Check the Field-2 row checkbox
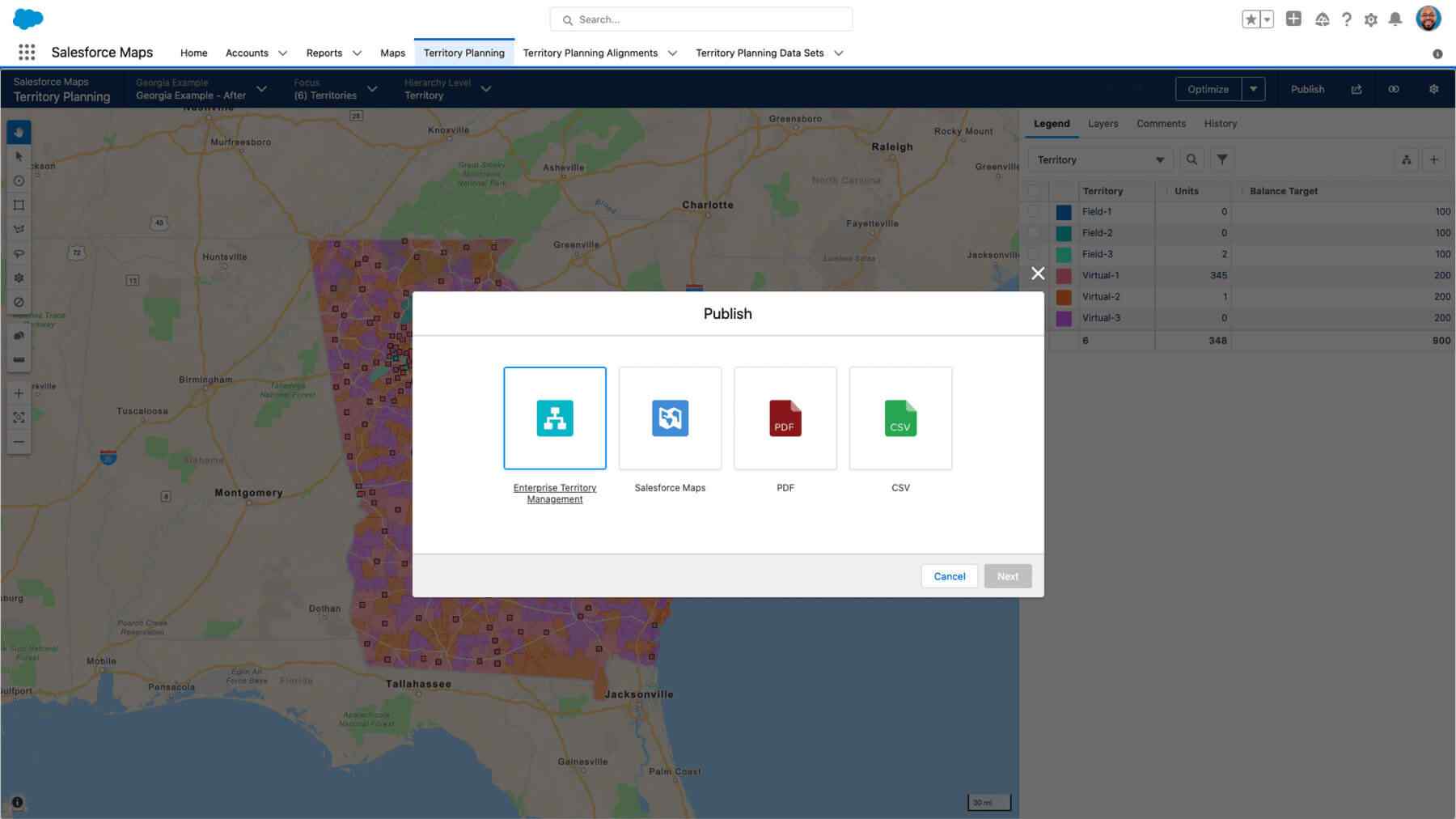 point(1033,232)
